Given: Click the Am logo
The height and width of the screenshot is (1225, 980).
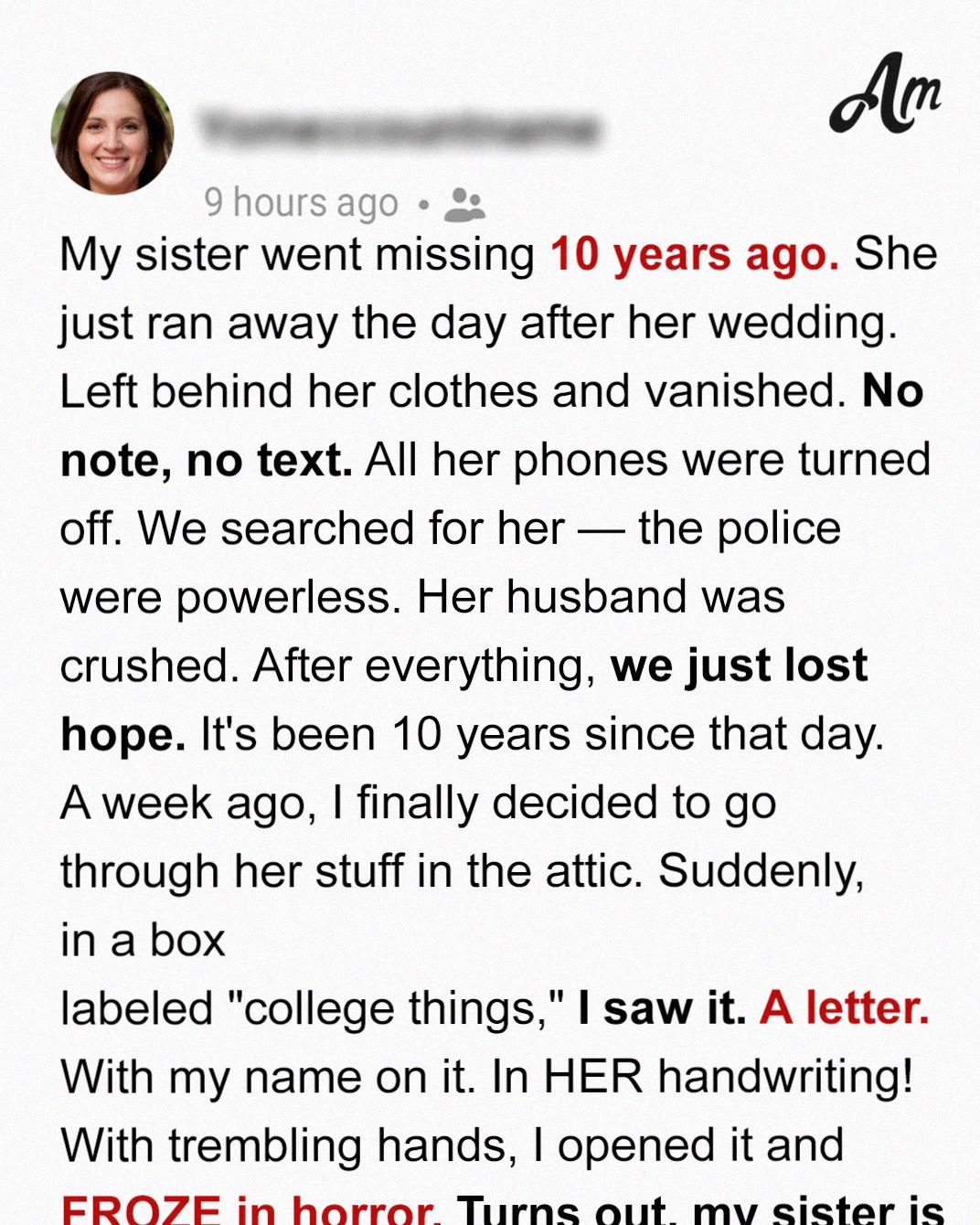Looking at the screenshot, I should click(x=885, y=93).
